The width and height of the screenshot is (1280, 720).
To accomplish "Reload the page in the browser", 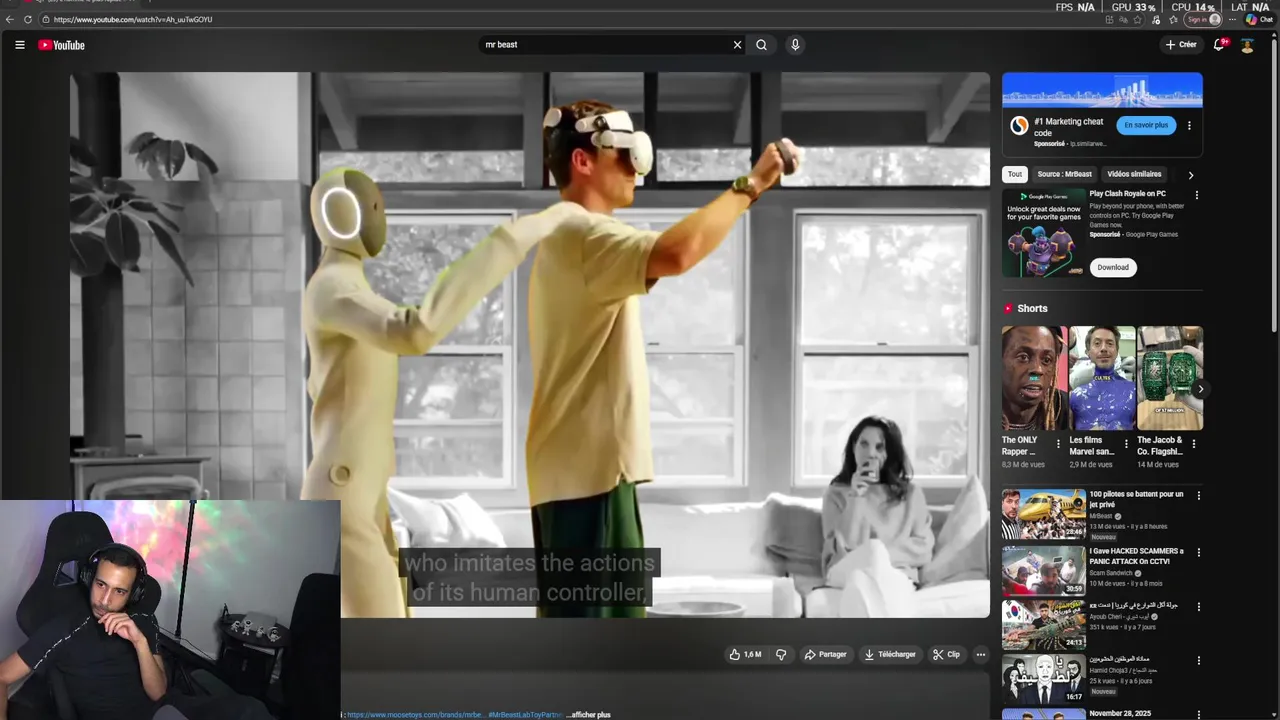I will (x=27, y=19).
